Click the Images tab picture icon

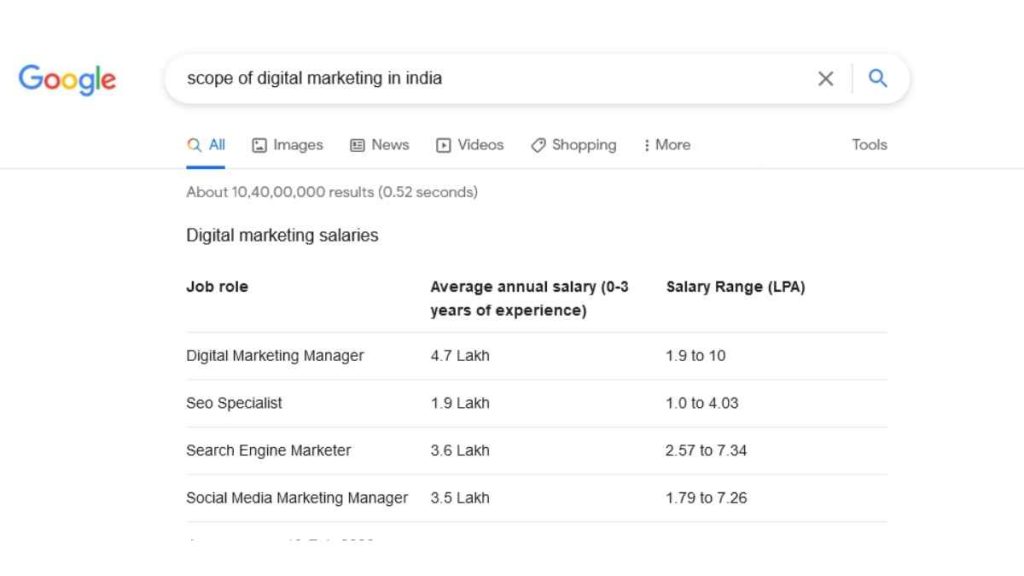[x=259, y=146]
